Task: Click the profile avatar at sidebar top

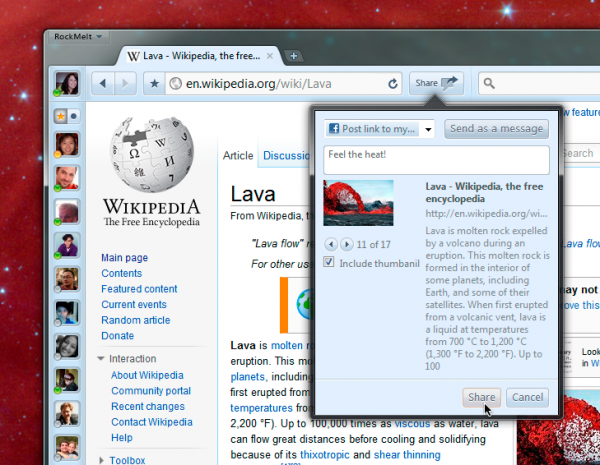Action: [67, 83]
